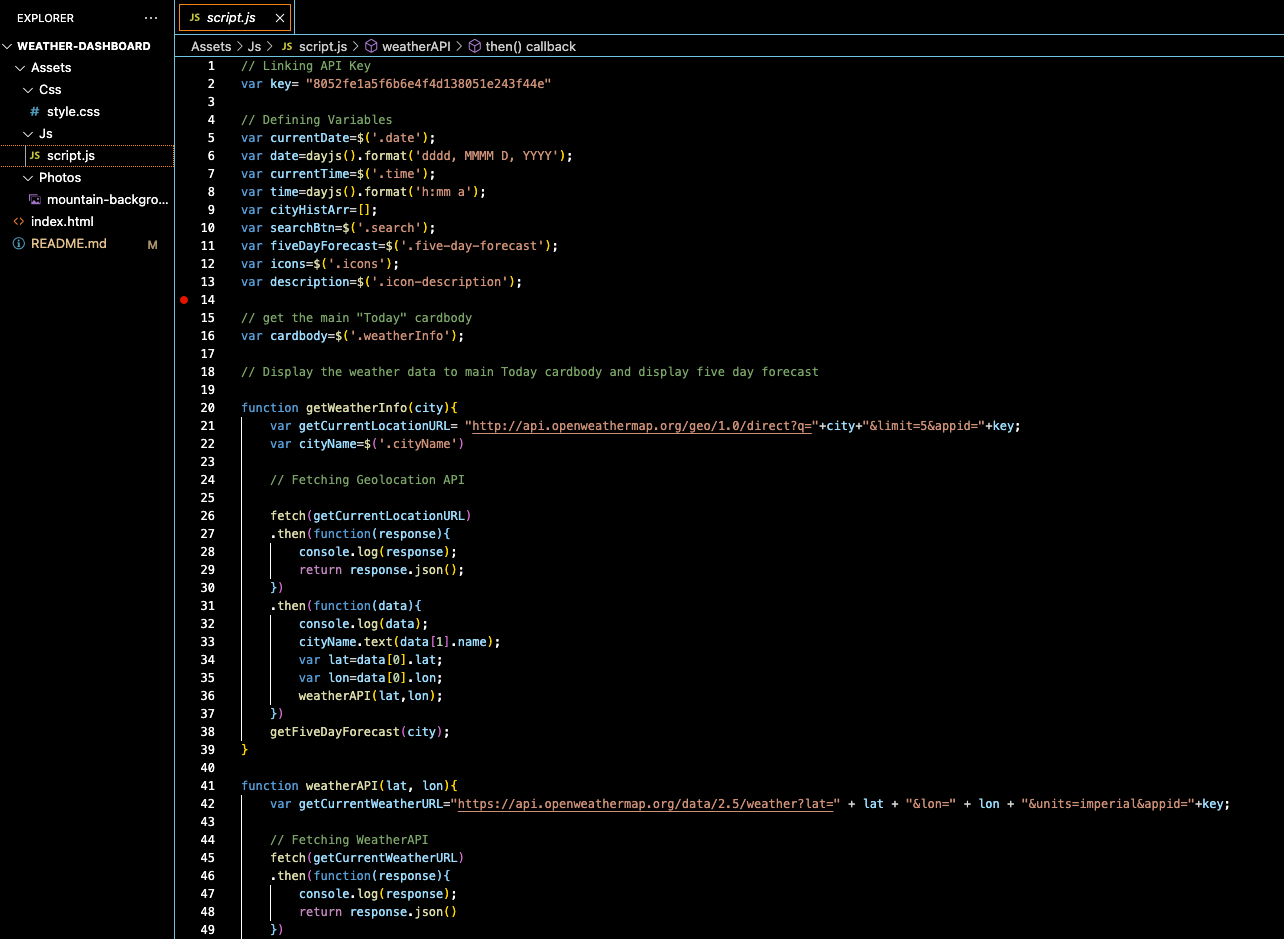This screenshot has width=1284, height=939.
Task: Select Assets in the breadcrumb path
Action: 211,47
